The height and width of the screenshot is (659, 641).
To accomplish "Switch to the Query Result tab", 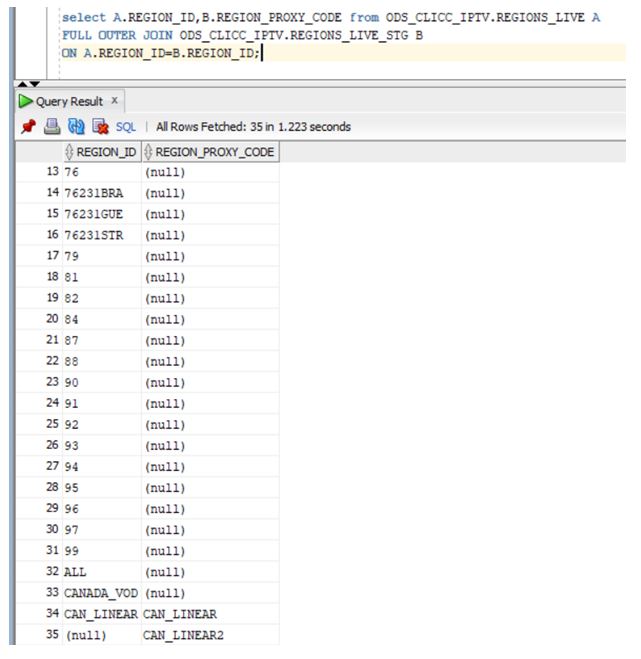I will point(69,101).
